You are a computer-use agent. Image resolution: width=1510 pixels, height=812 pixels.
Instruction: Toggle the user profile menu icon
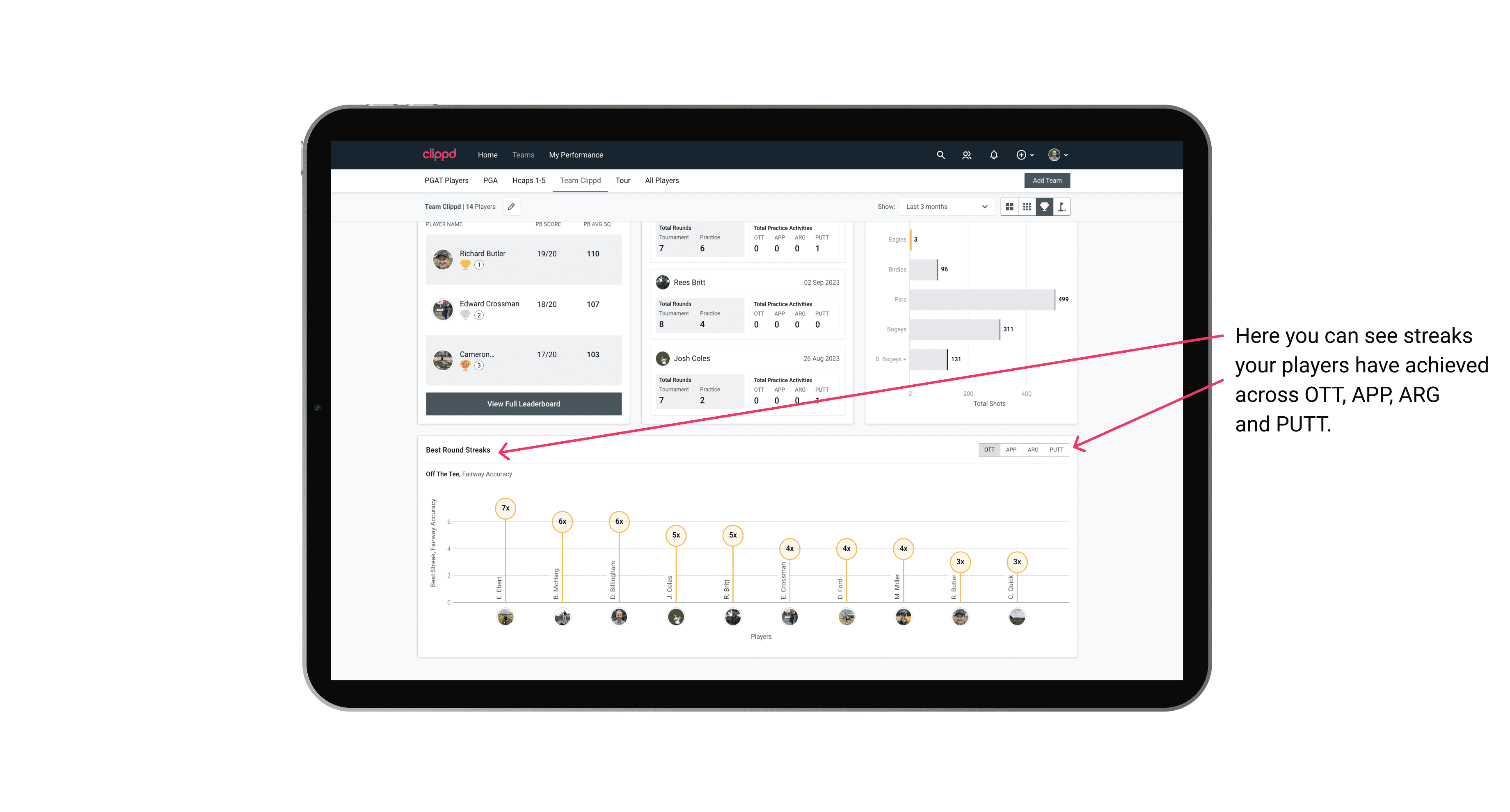1058,155
